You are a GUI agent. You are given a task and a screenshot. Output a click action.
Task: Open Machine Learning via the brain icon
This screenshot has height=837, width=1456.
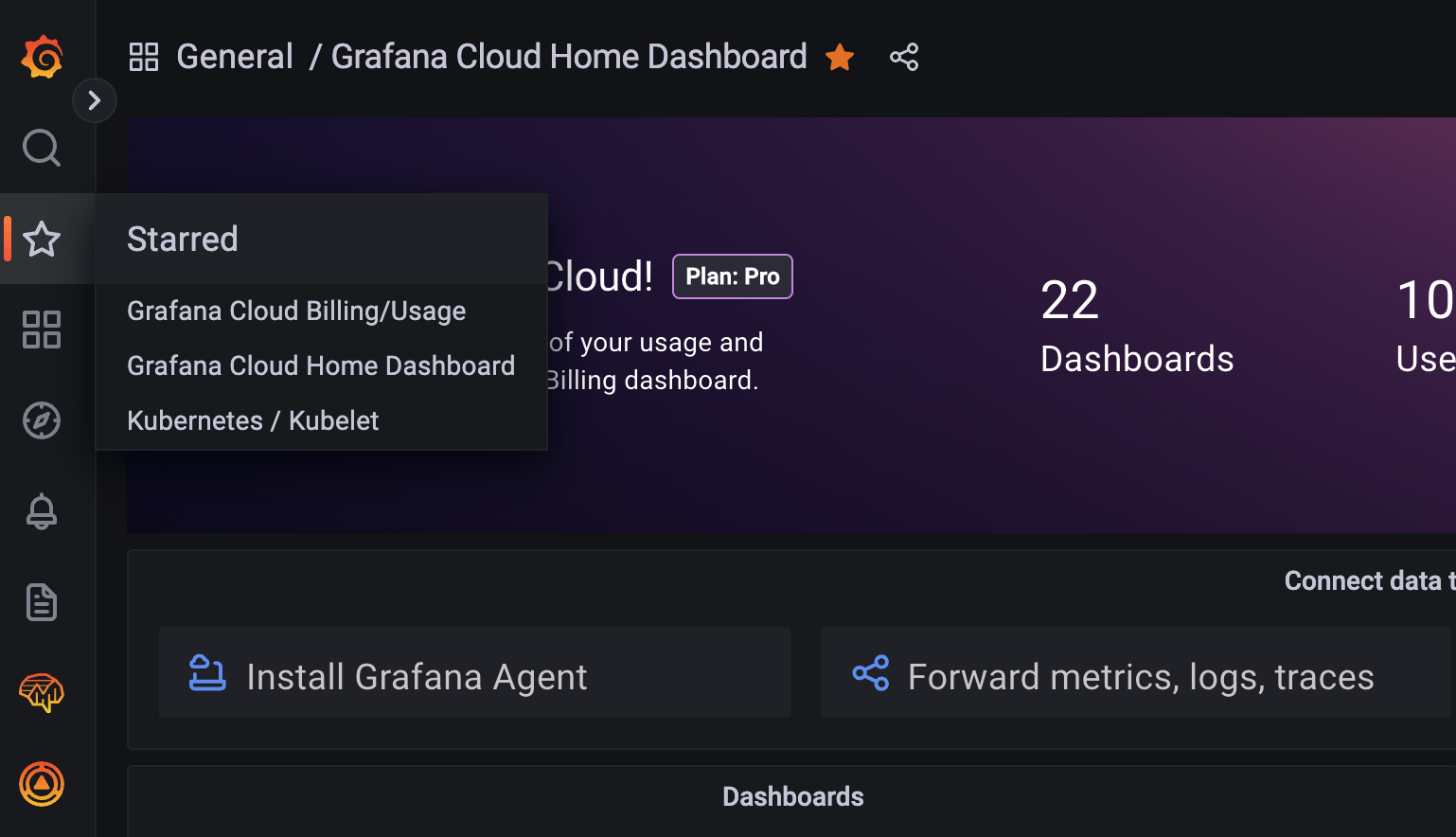42,692
